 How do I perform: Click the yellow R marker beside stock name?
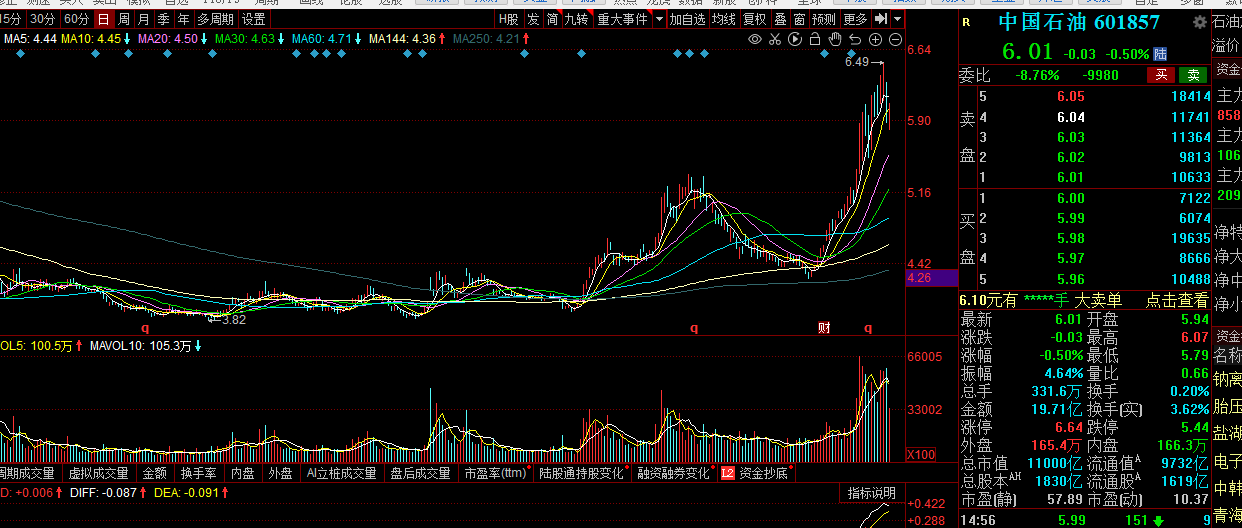(x=966, y=23)
